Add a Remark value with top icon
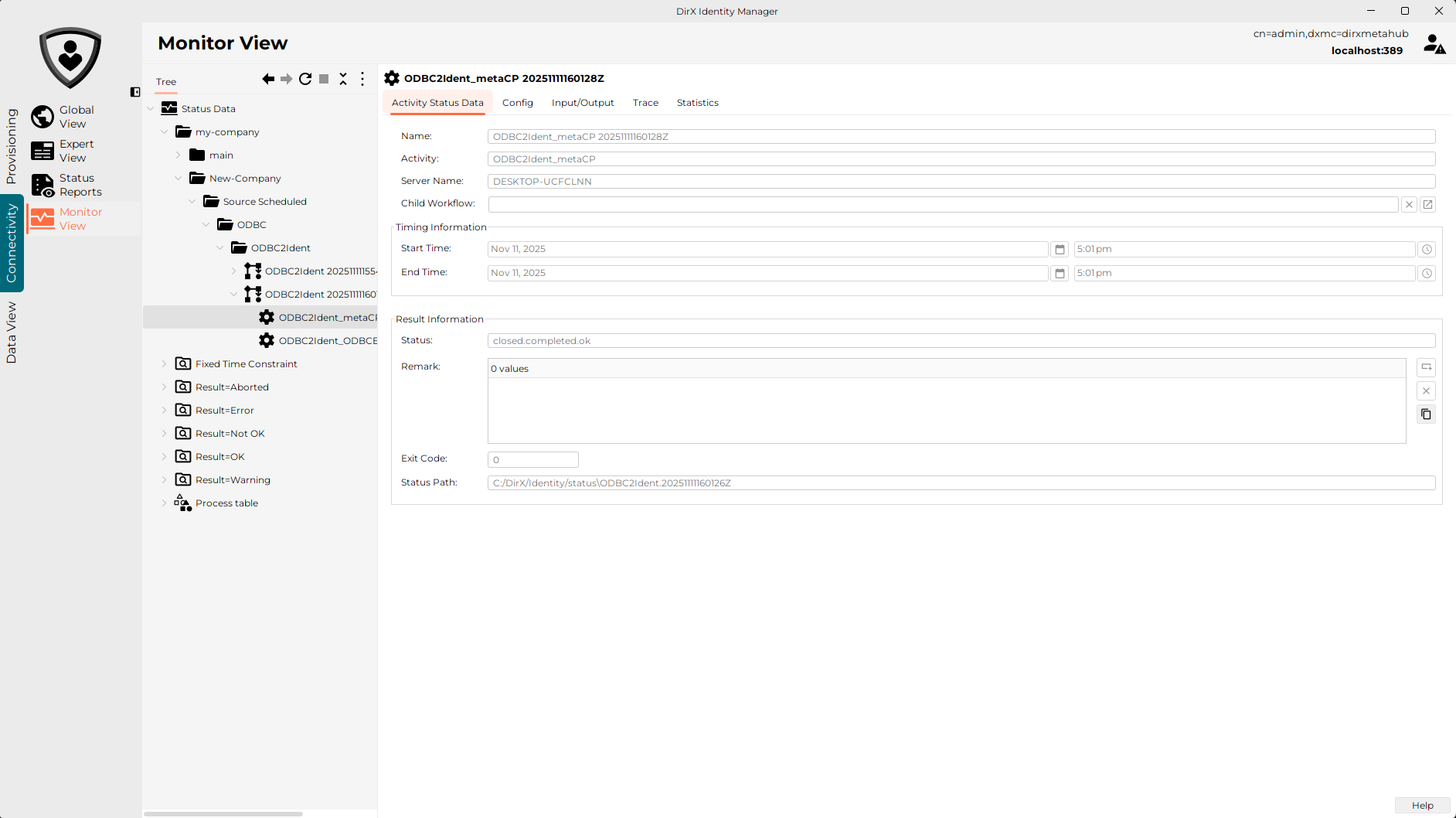The width and height of the screenshot is (1456, 818). [1427, 367]
